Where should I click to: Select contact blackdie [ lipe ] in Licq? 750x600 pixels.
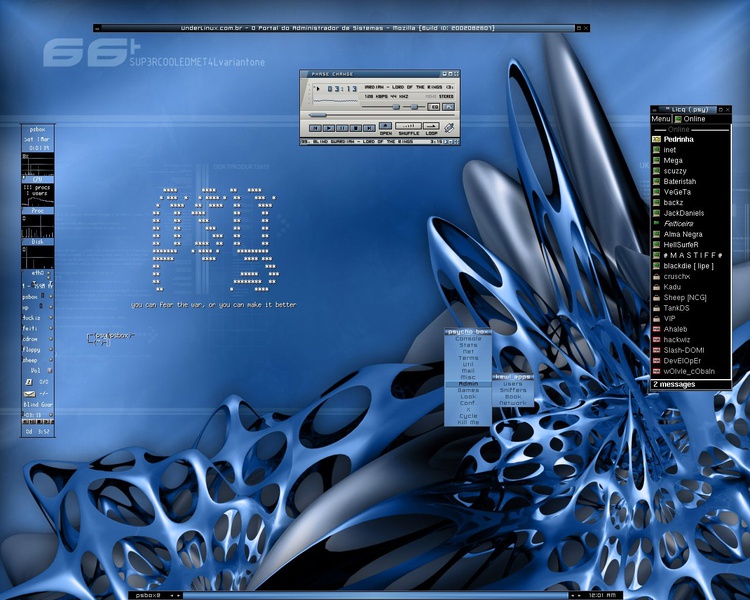(691, 266)
